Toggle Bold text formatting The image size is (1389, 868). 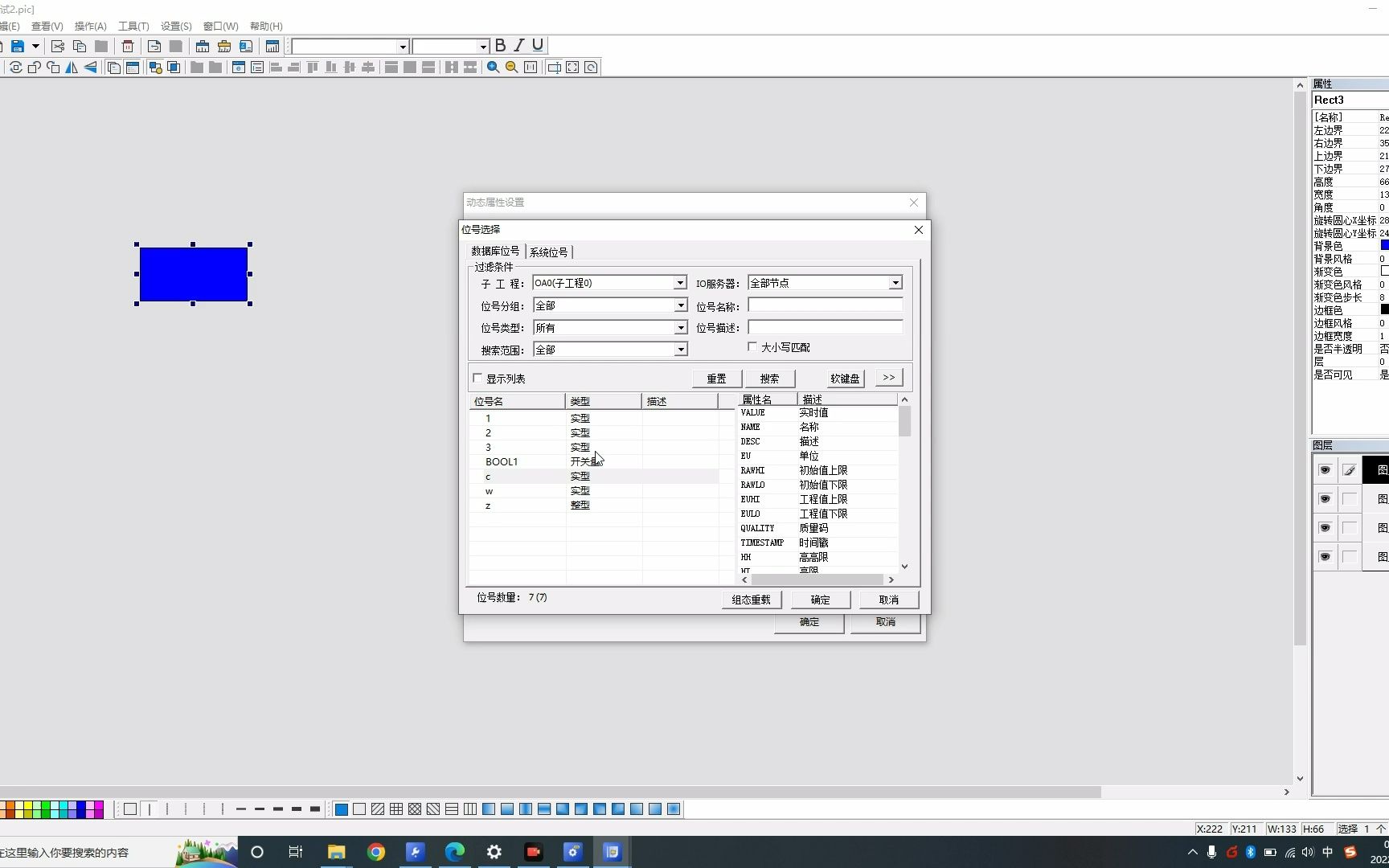[501, 46]
